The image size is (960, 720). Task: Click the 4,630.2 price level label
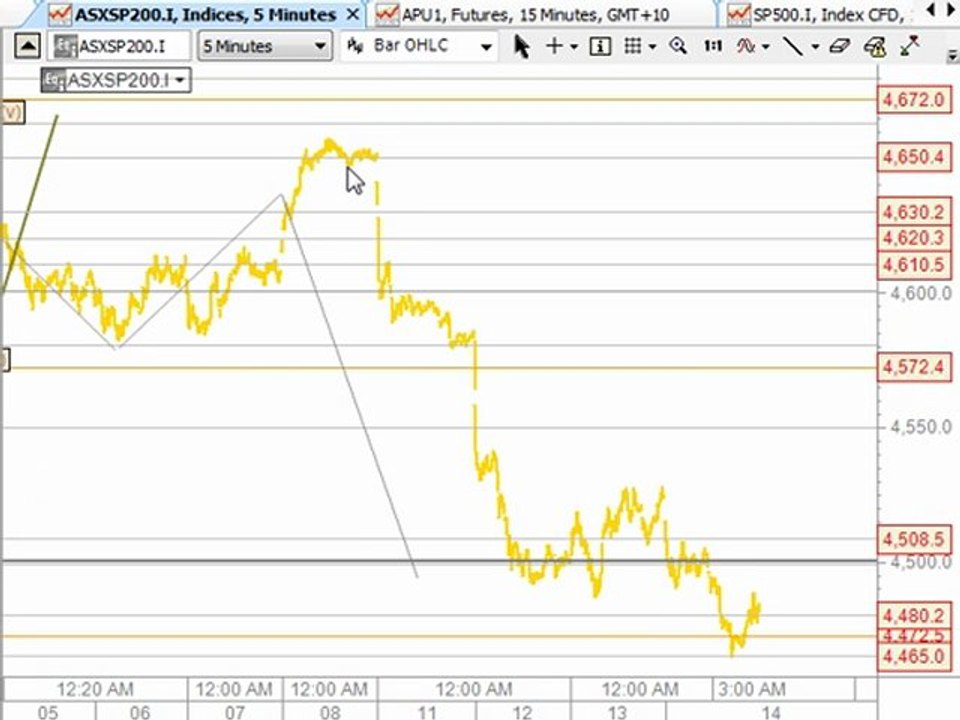tap(914, 212)
